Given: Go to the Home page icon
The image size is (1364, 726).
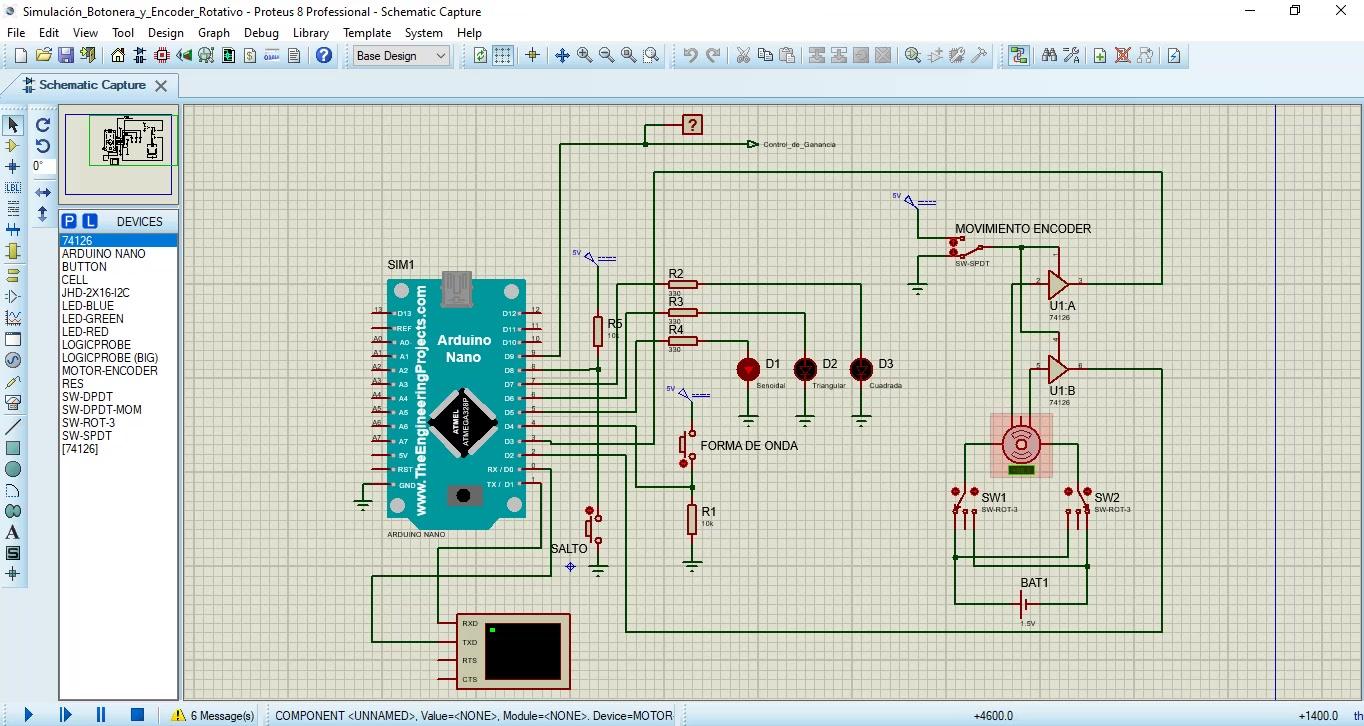Looking at the screenshot, I should [118, 56].
